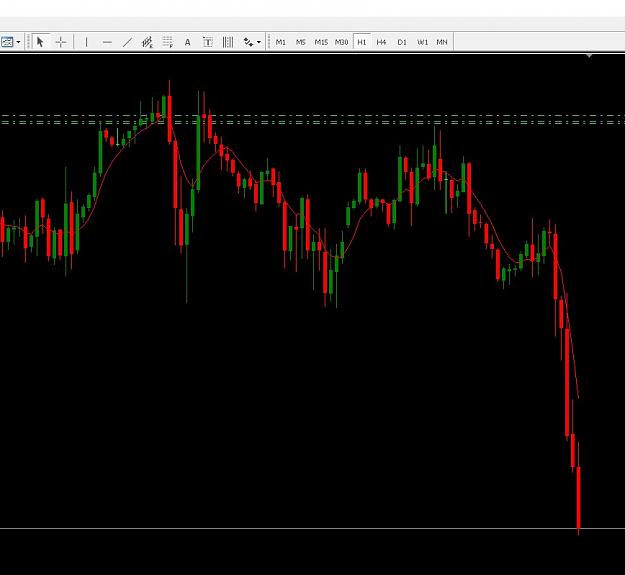Draw a horizontal line tool
This screenshot has height=575, width=625.
pos(107,42)
